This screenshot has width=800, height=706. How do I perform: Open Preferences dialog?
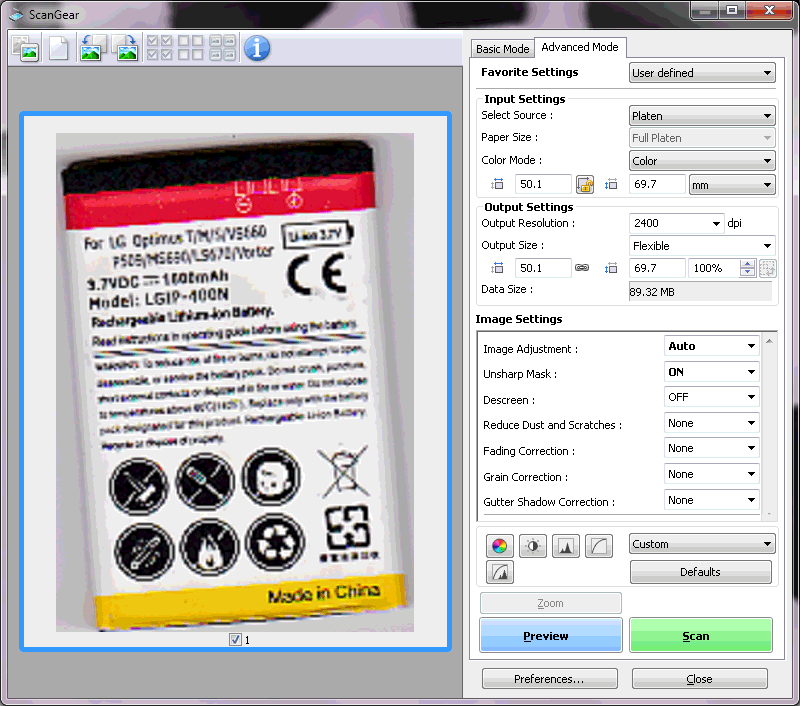point(549,679)
